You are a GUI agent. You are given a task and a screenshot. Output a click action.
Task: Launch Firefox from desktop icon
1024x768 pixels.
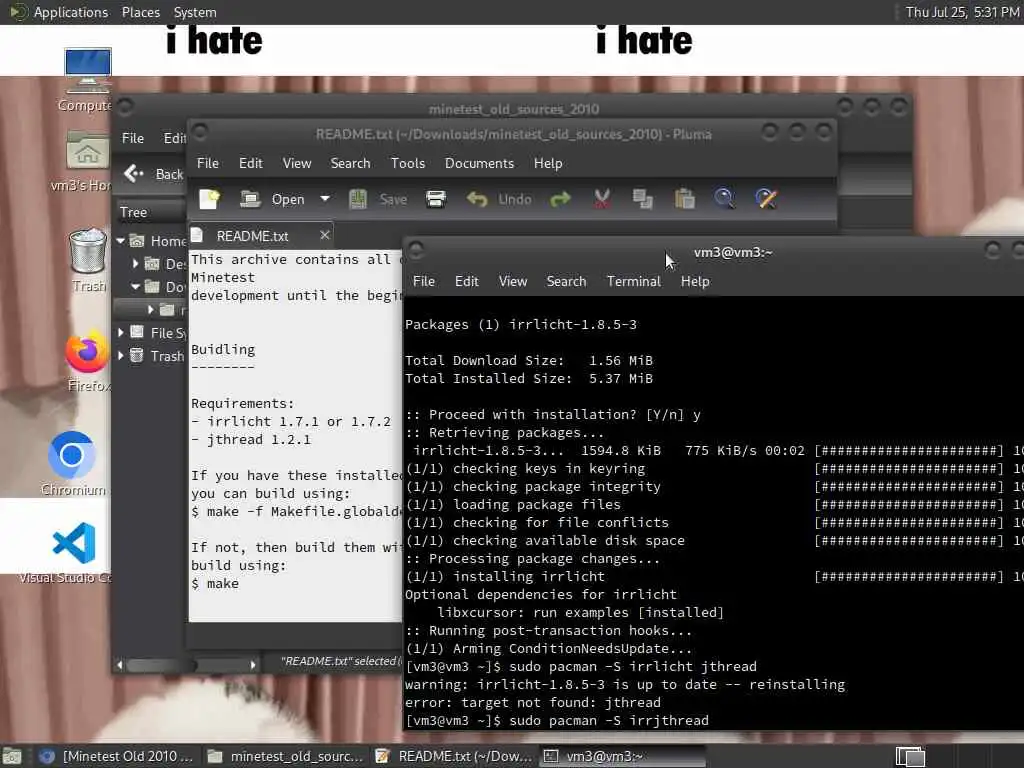click(88, 361)
